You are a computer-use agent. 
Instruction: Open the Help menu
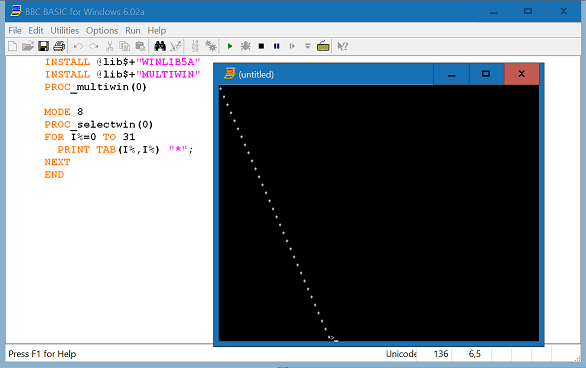tap(157, 31)
